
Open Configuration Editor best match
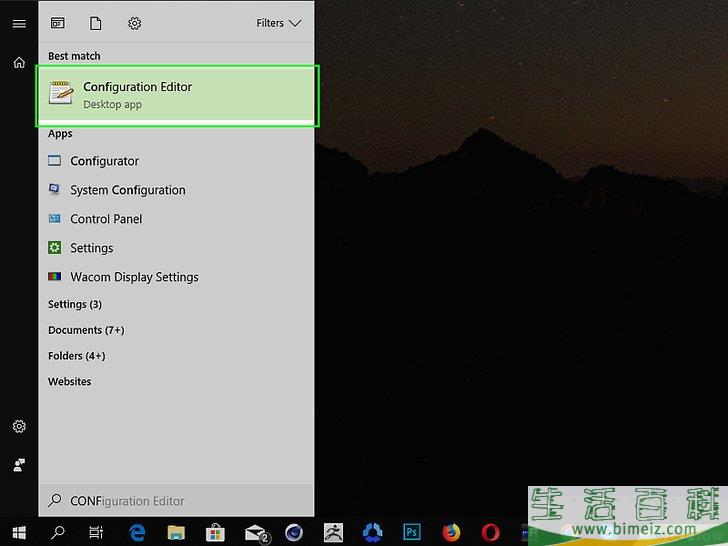point(176,95)
